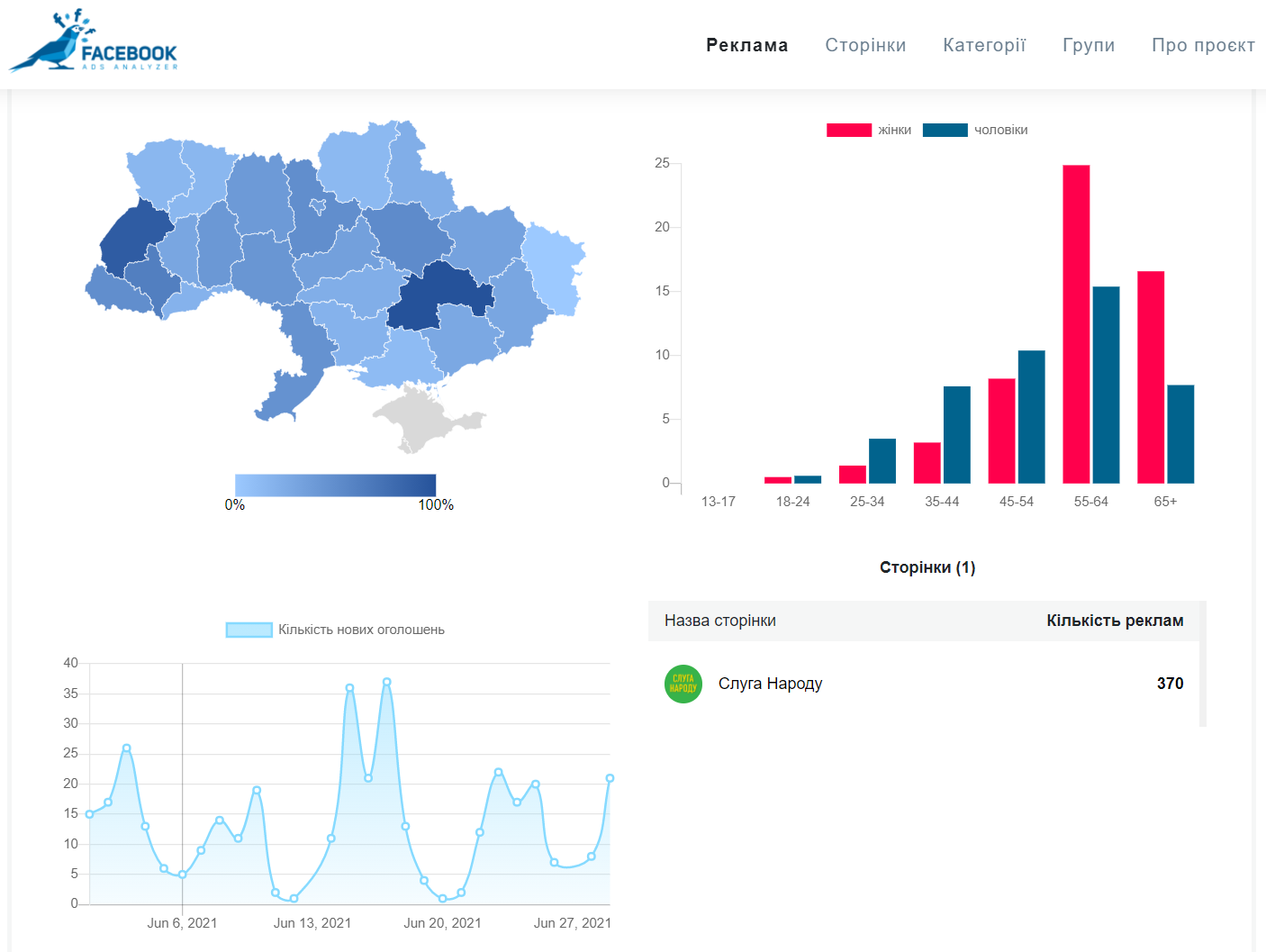Image resolution: width=1266 pixels, height=952 pixels.
Task: Click the tallest red bar for 55-64
Action: 1076,324
